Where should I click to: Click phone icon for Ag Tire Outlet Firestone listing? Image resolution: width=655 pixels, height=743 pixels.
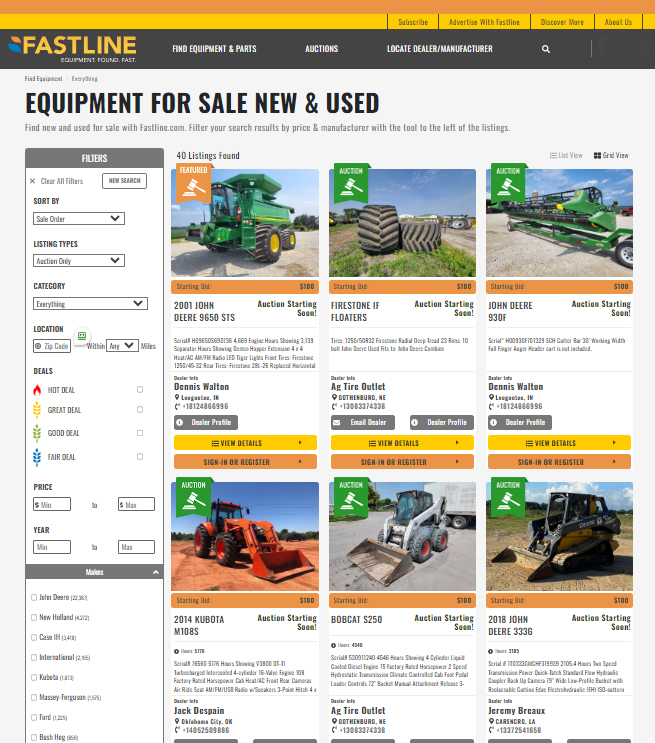[x=334, y=406]
